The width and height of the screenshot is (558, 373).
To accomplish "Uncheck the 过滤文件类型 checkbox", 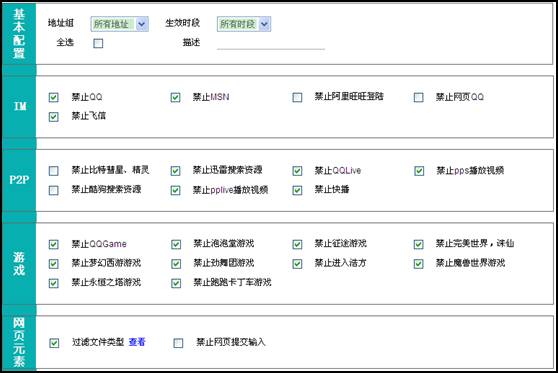I will coord(54,343).
